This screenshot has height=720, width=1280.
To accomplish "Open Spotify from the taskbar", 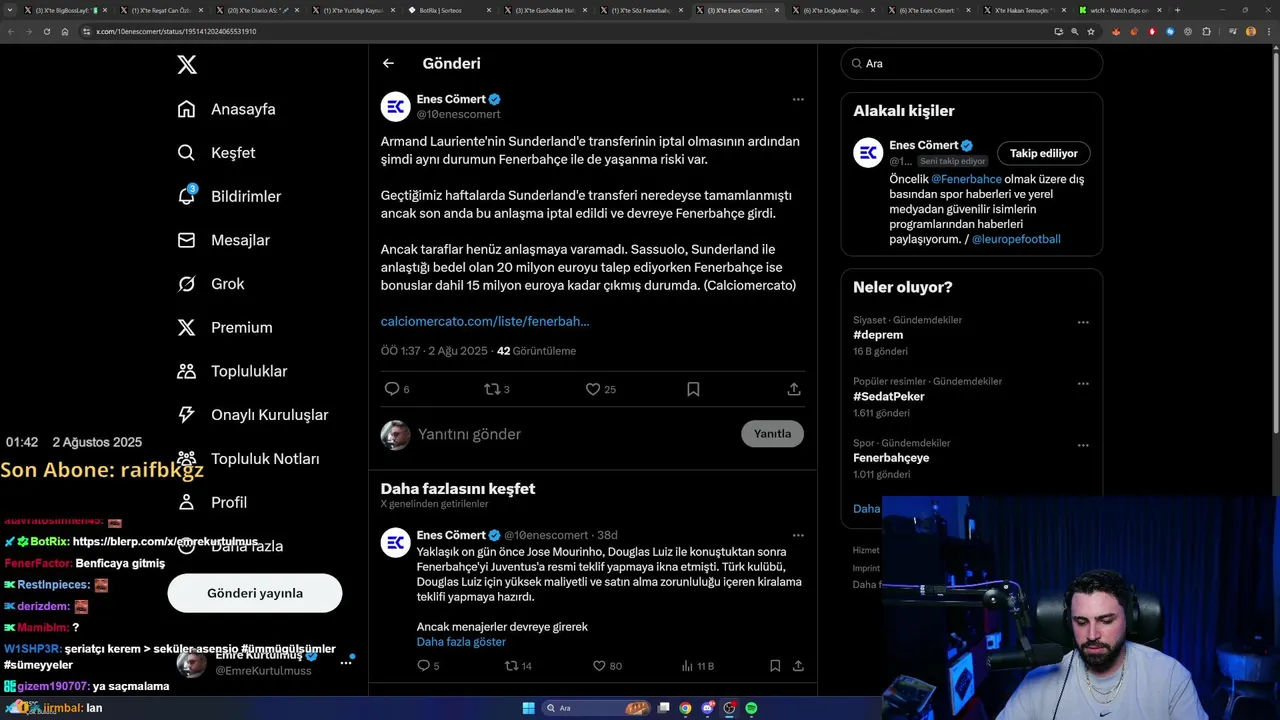I will pos(751,708).
